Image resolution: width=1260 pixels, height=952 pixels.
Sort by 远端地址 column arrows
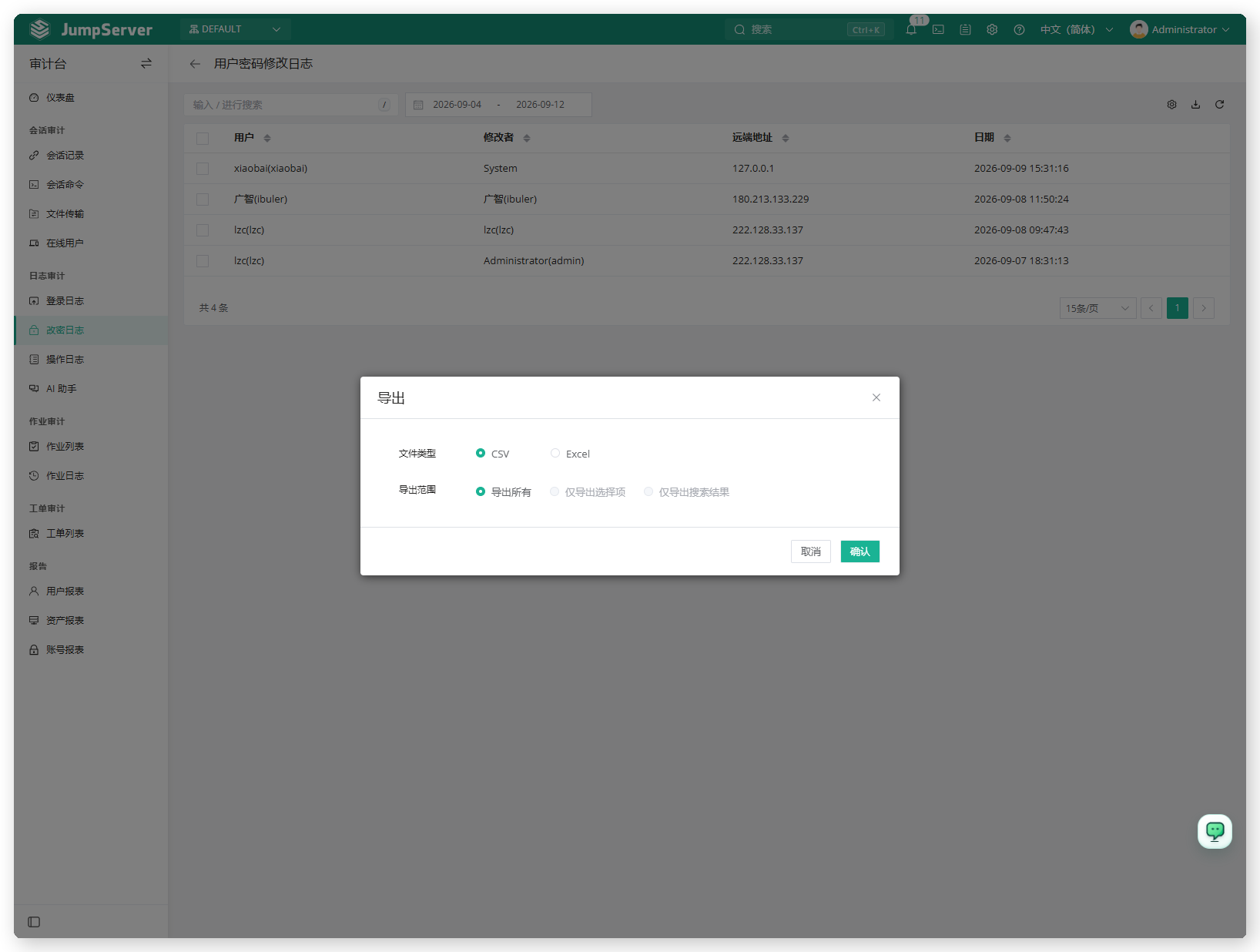click(x=786, y=138)
